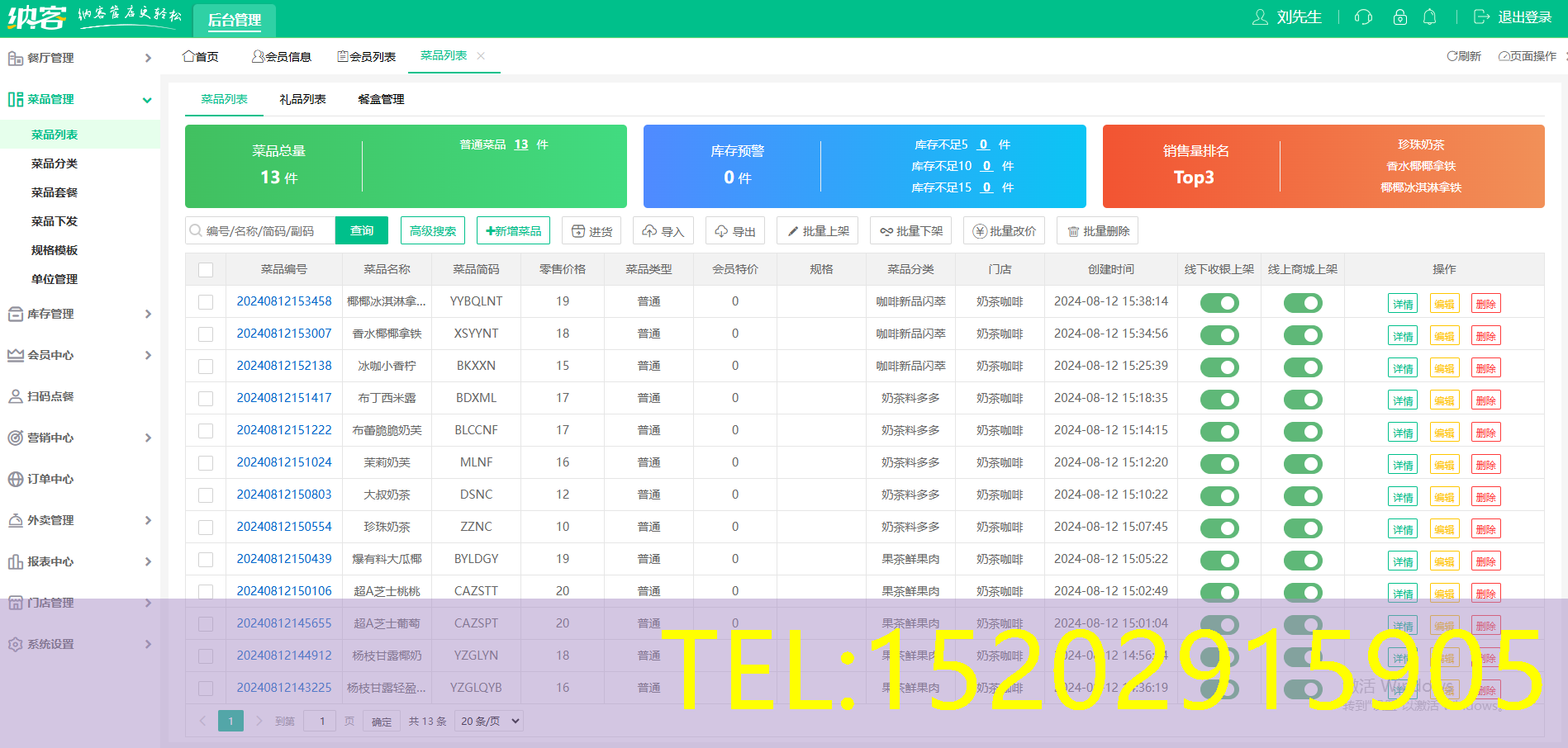The height and width of the screenshot is (748, 1568).
Task: Expand the 外卖管理 menu chevron
Action: pyautogui.click(x=148, y=520)
